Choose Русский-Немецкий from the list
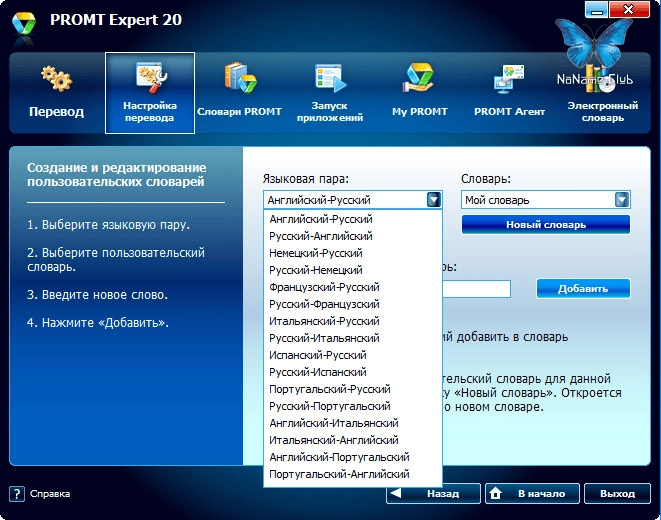This screenshot has width=661, height=520. point(353,270)
